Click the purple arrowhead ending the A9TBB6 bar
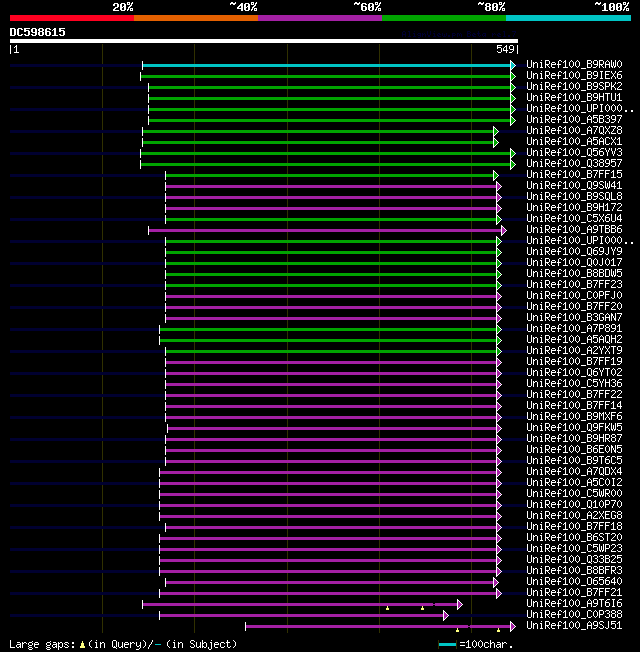This screenshot has width=640, height=652. (504, 230)
